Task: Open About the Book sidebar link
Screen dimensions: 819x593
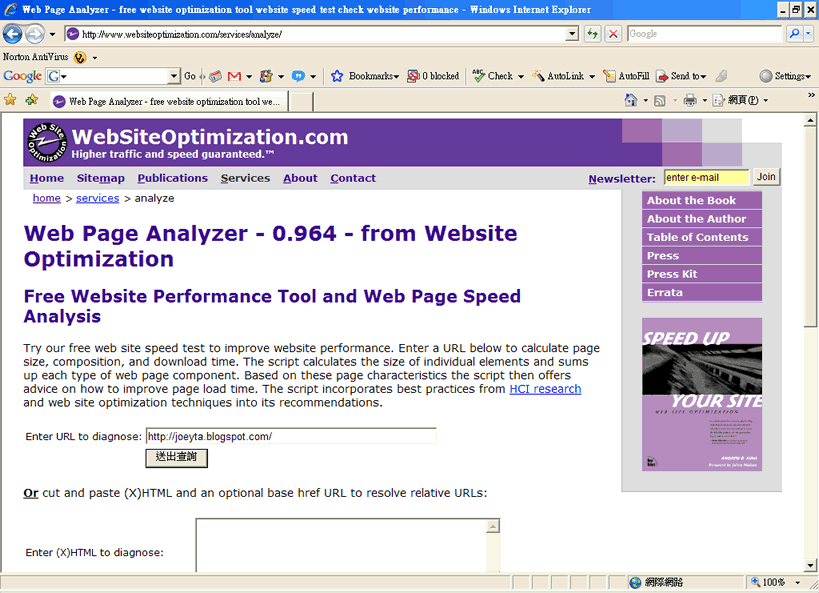Action: click(701, 201)
